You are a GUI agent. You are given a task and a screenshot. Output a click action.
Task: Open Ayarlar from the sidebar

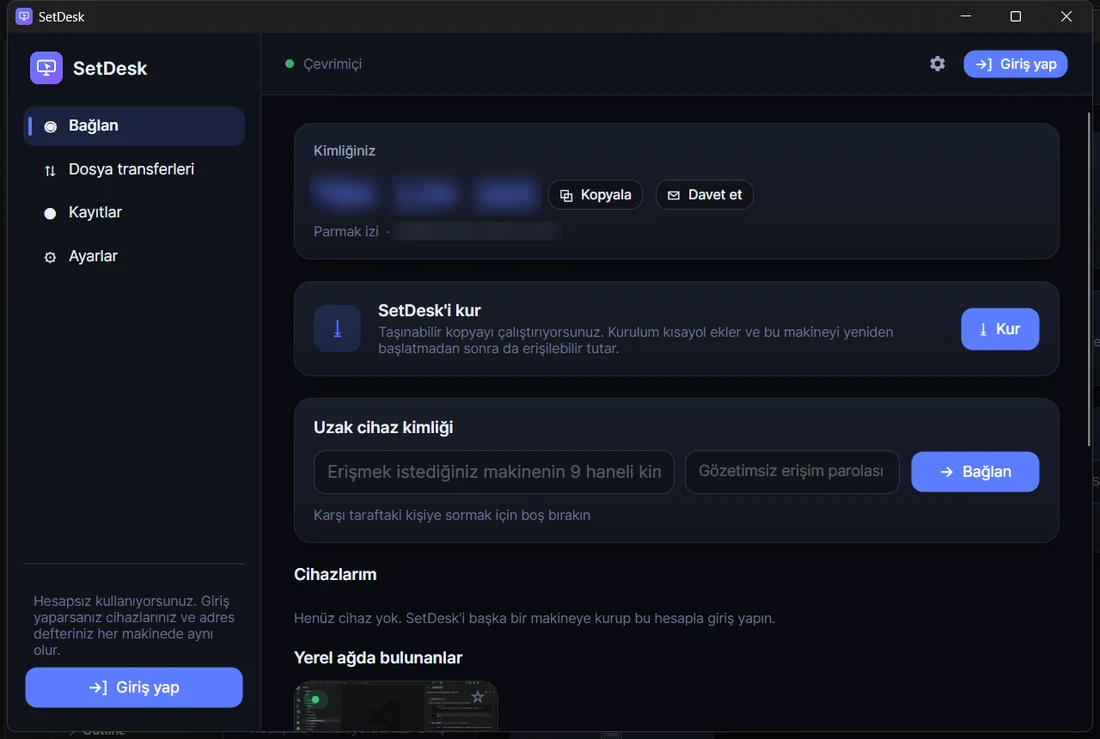(x=134, y=257)
